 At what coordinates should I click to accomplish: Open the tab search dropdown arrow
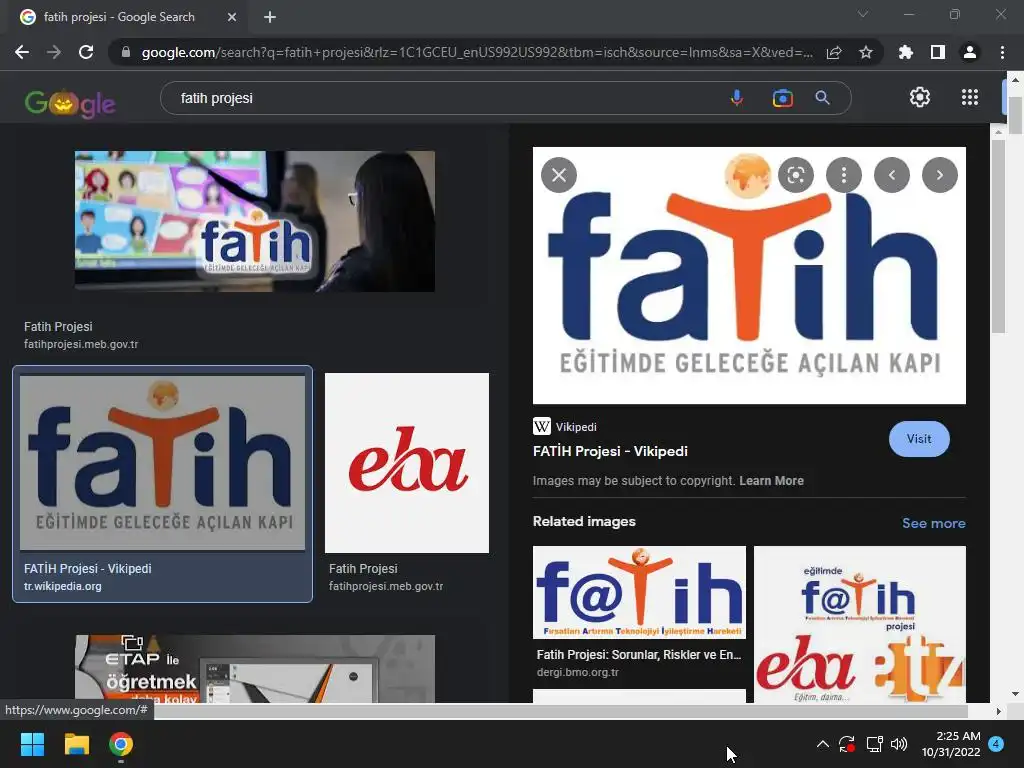tap(863, 14)
